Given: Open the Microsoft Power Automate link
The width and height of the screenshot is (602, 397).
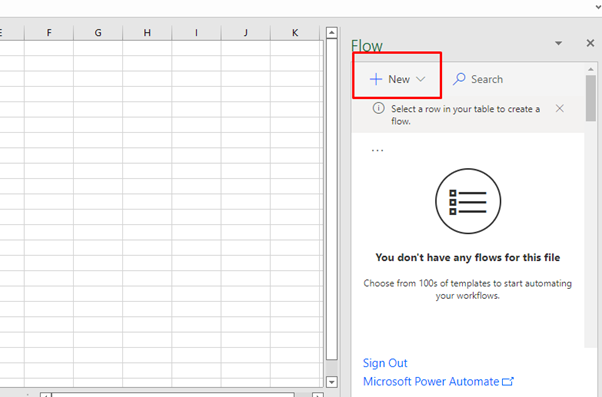Looking at the screenshot, I should [438, 382].
